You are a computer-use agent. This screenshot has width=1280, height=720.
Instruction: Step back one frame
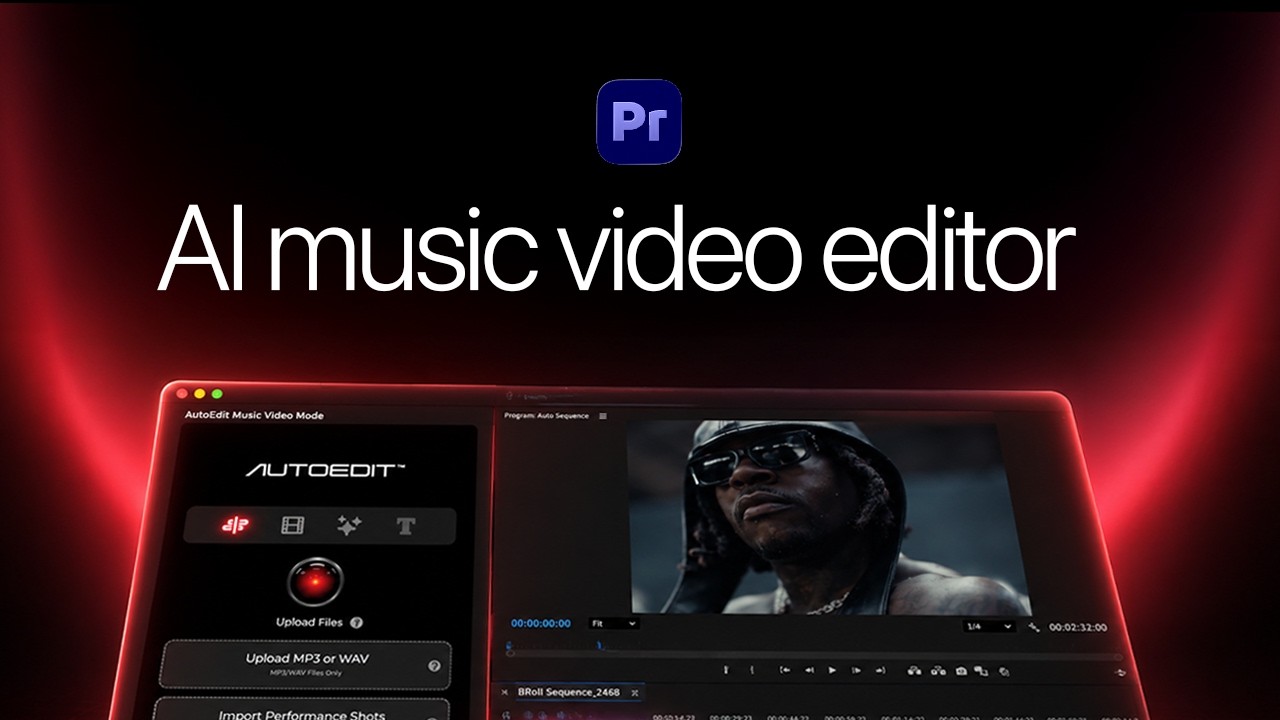[810, 671]
